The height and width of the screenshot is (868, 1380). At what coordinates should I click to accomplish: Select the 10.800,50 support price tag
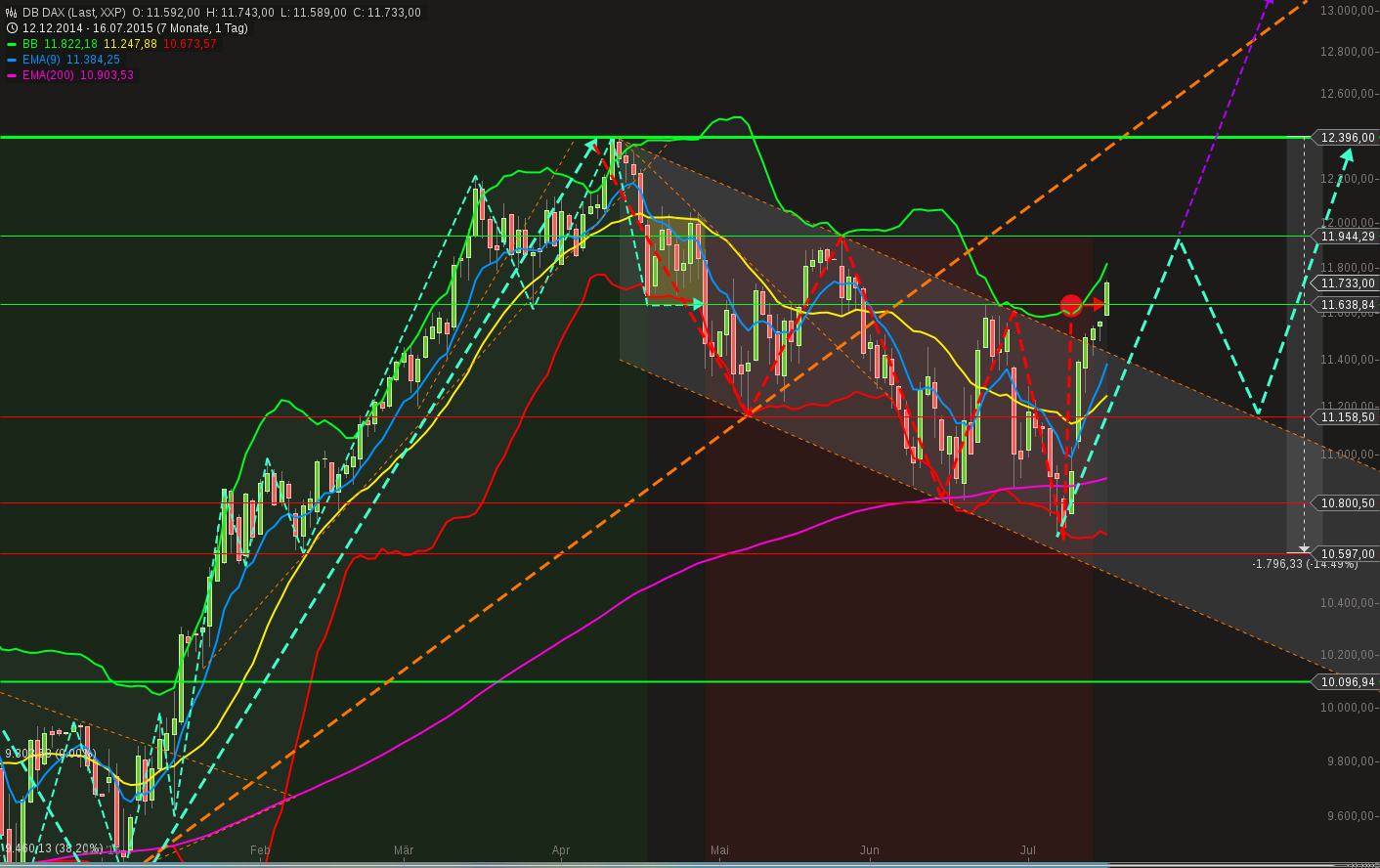click(1346, 503)
